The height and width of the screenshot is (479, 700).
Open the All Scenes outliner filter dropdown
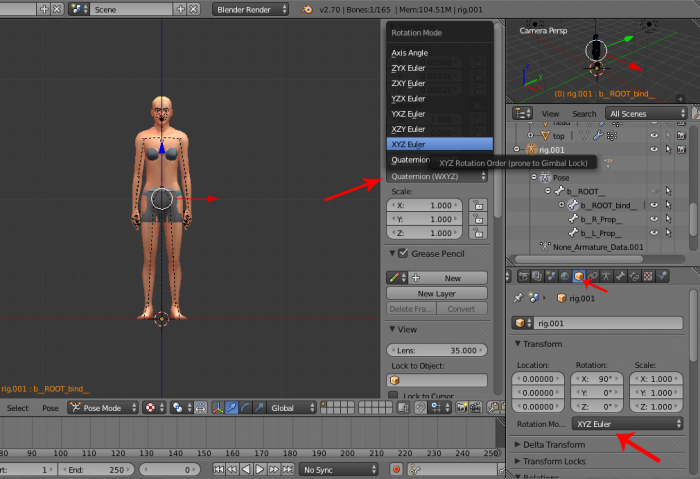646,113
